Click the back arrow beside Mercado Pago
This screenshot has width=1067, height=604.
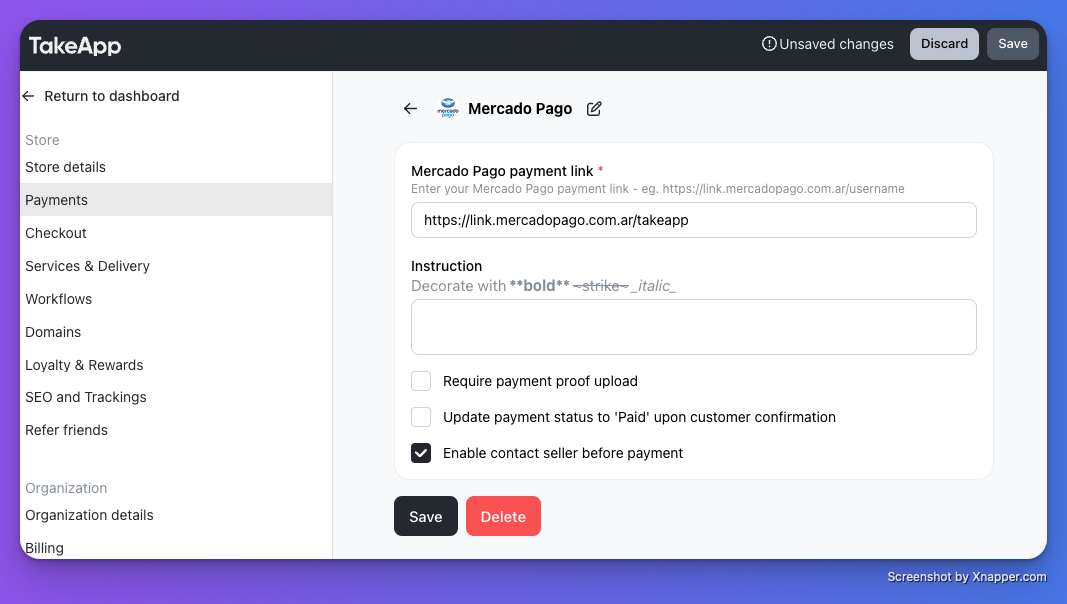point(410,109)
